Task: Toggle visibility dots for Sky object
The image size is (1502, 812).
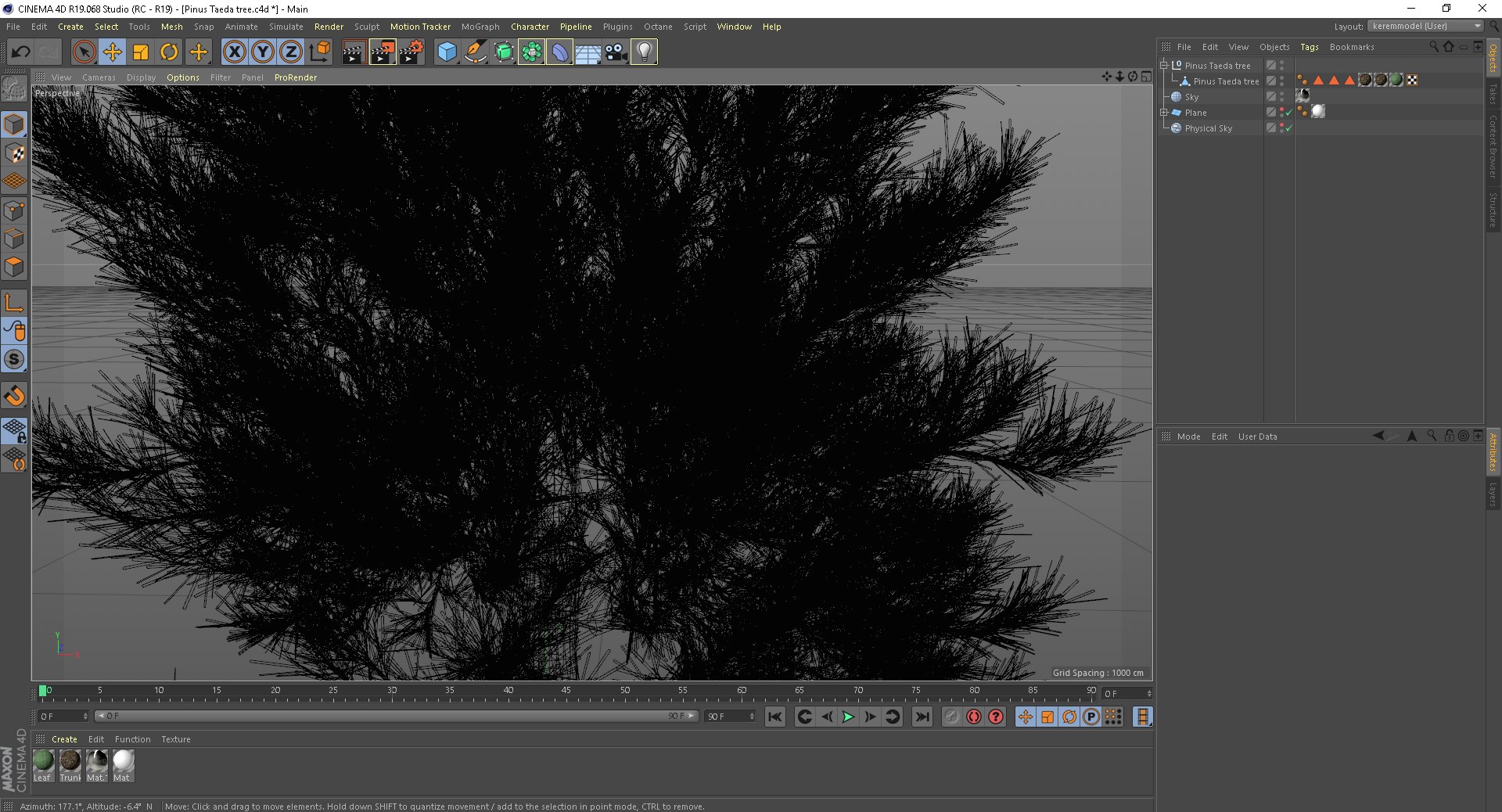Action: coord(1281,97)
